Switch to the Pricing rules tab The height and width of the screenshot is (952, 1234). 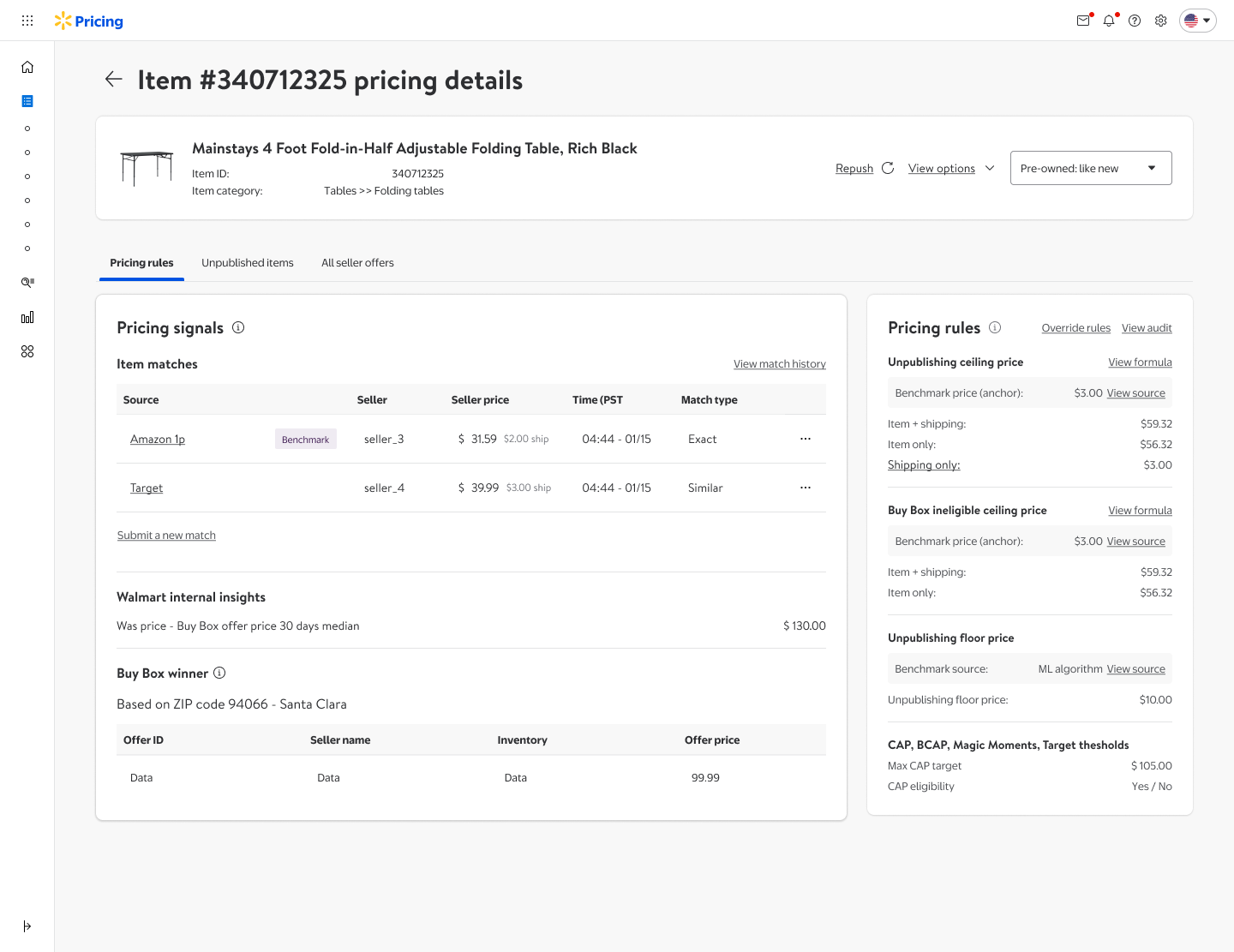pos(141,263)
